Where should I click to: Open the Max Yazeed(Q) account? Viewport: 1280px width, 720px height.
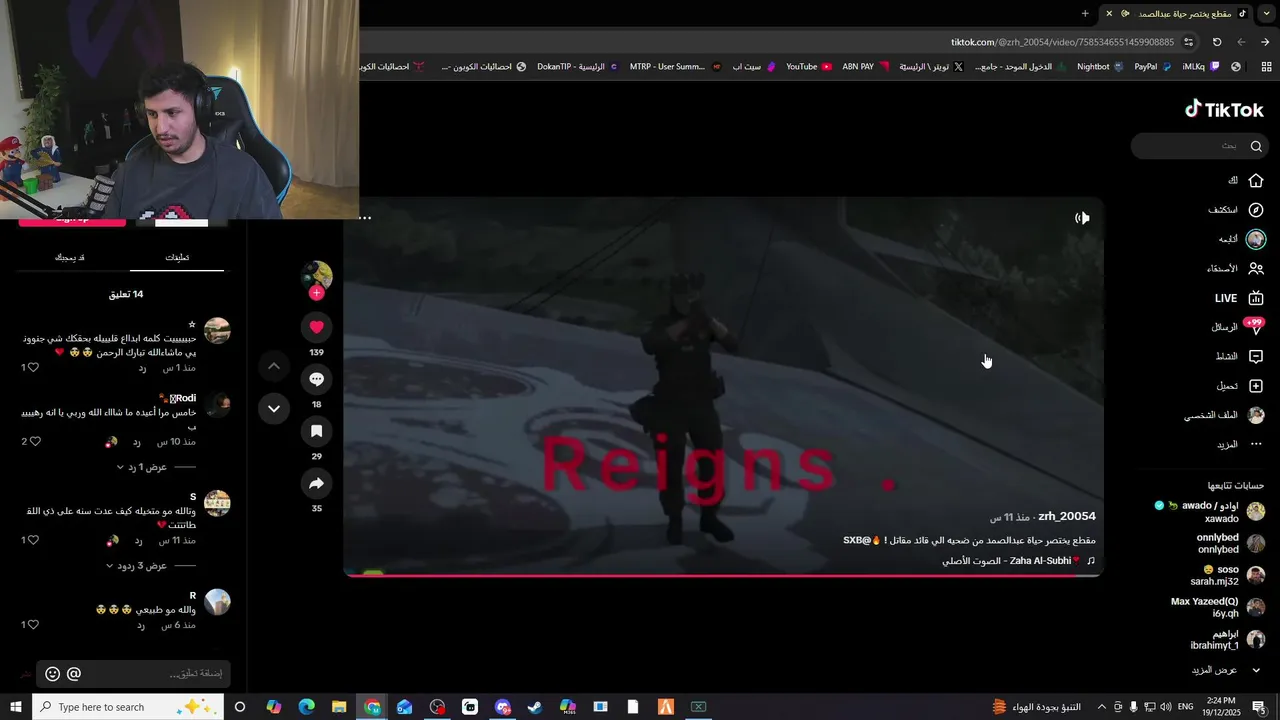click(x=1218, y=607)
